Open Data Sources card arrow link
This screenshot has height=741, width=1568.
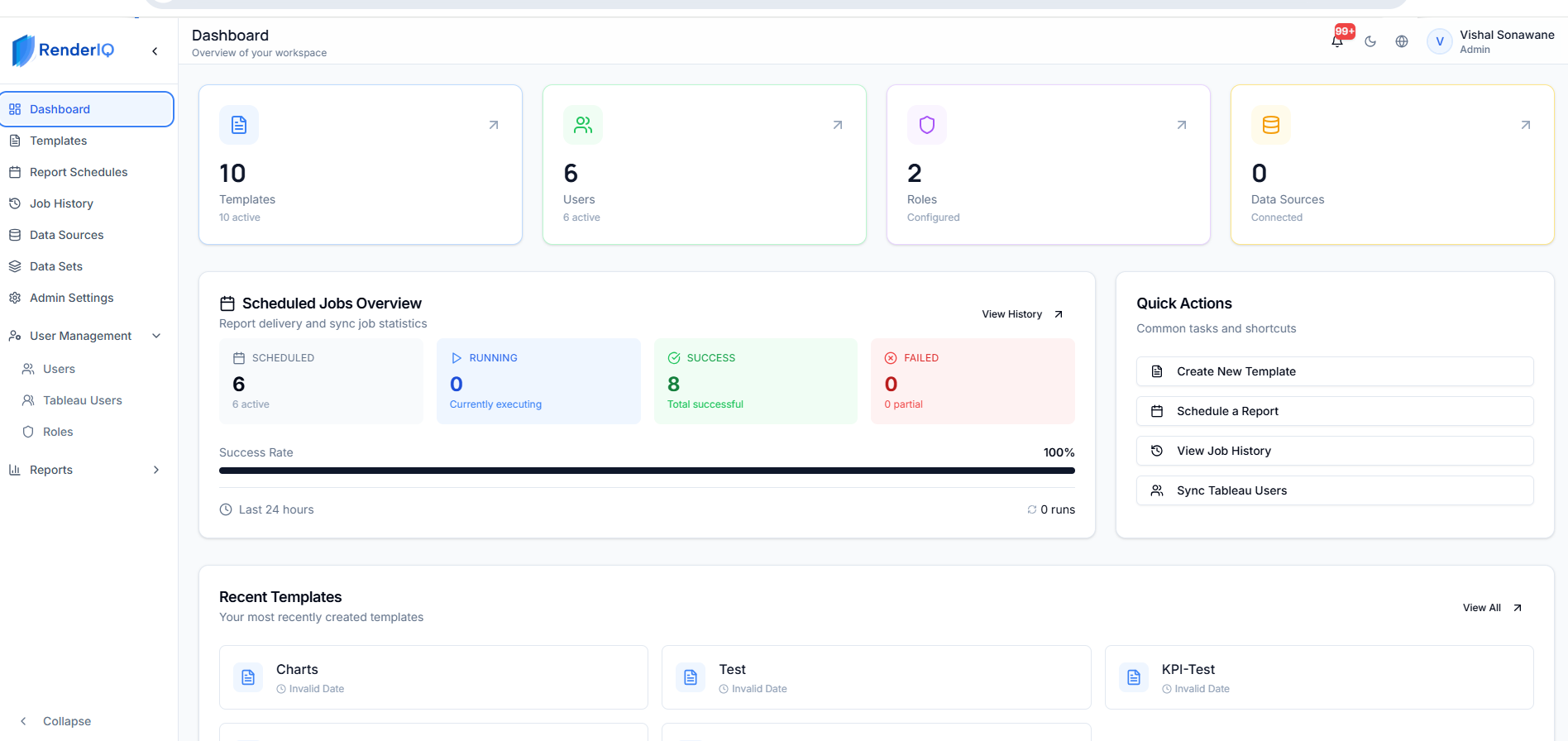[x=1526, y=125]
